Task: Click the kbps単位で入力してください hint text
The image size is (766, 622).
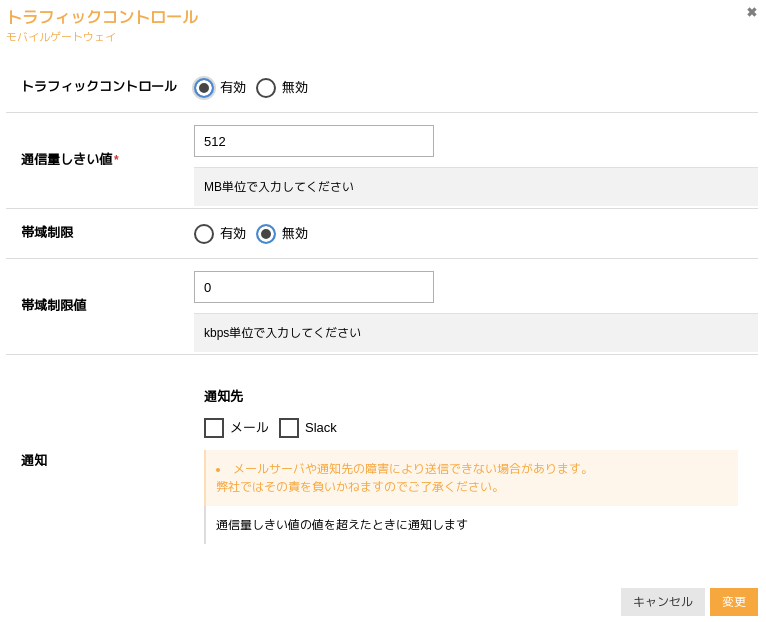Action: 282,333
